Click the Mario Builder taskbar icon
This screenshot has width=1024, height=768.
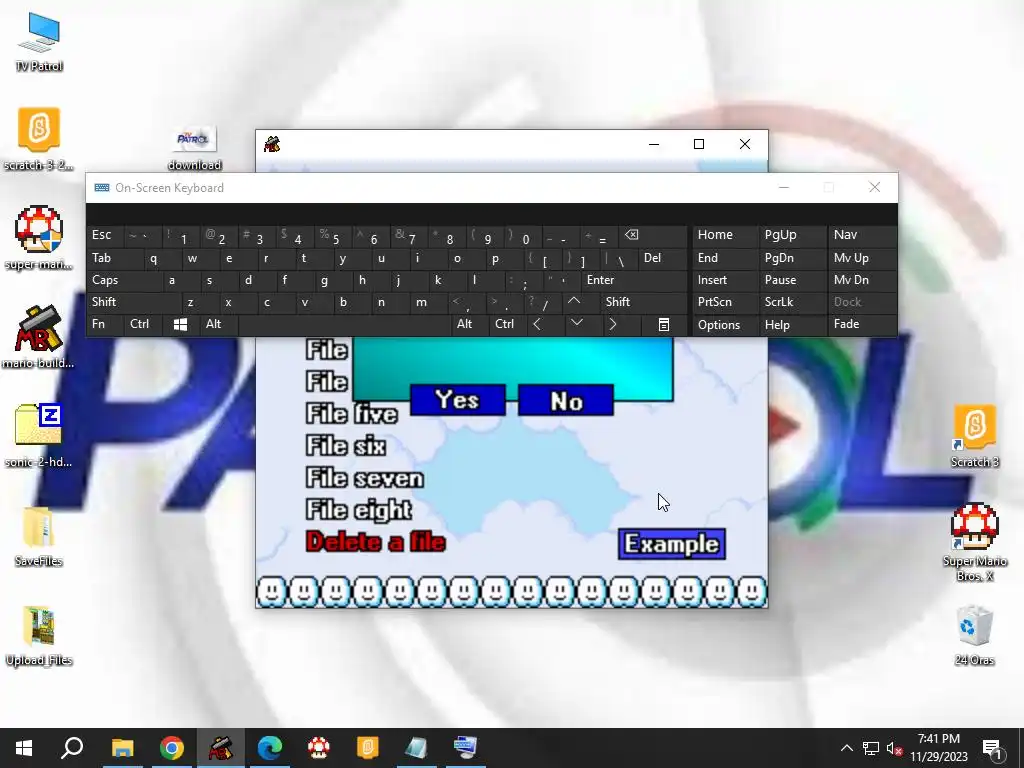click(221, 748)
